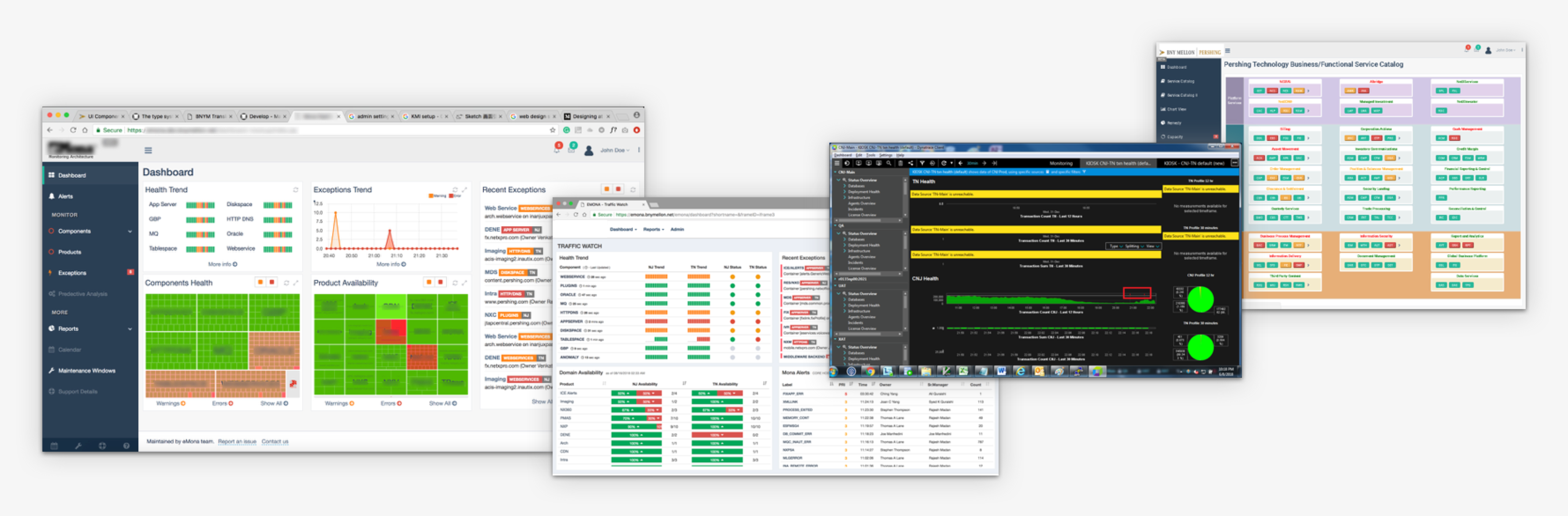Open the hamburger menu in the eMona dashboard header
The height and width of the screenshot is (516, 1568).
tap(148, 150)
